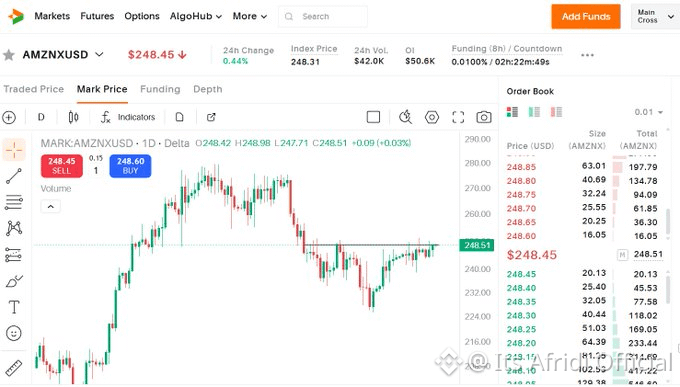Image resolution: width=680 pixels, height=387 pixels.
Task: Click the pop-out chart icon
Action: pos(211,117)
